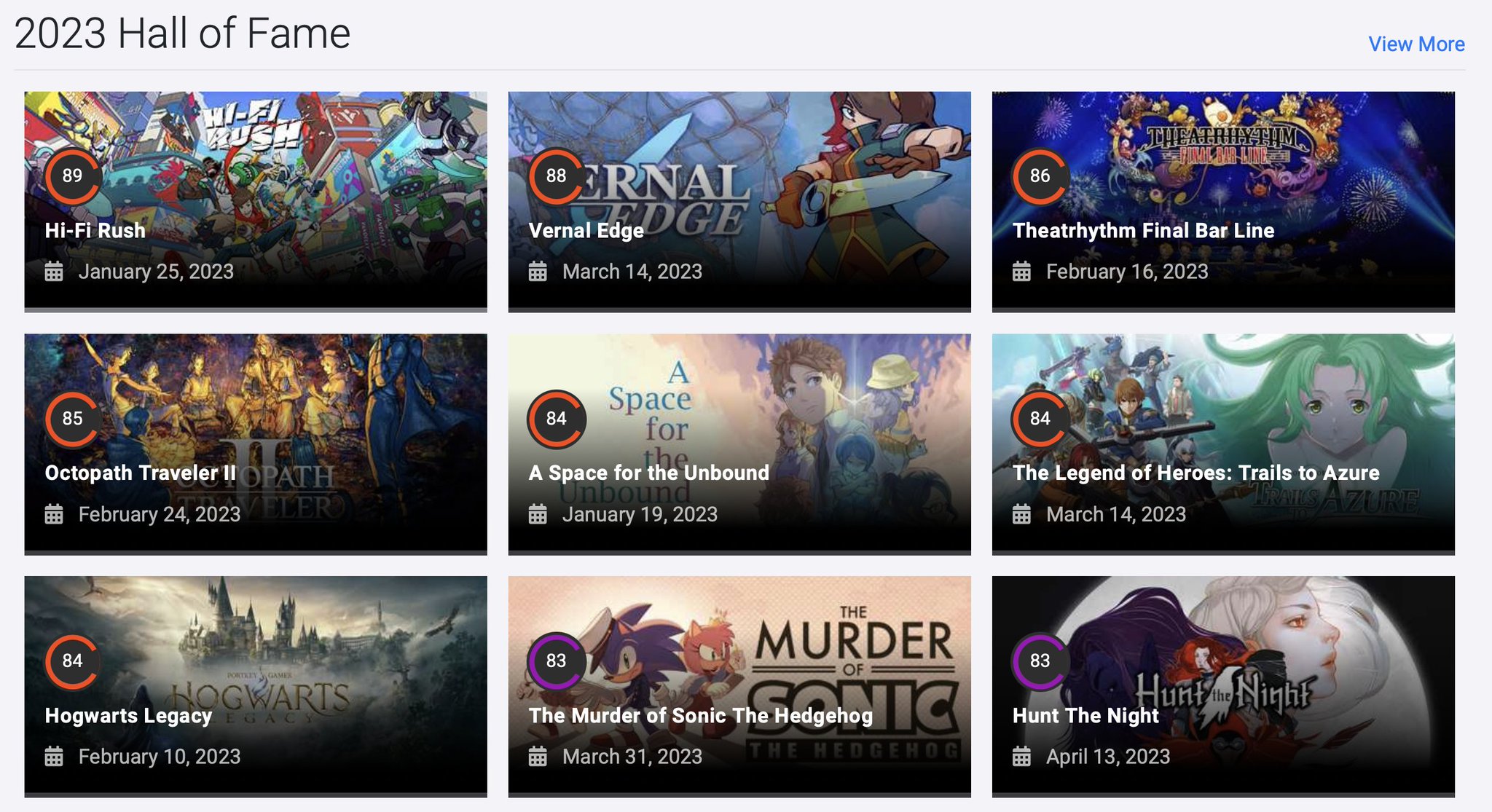
Task: Open the Hi-Fi Rush game page
Action: pos(95,231)
